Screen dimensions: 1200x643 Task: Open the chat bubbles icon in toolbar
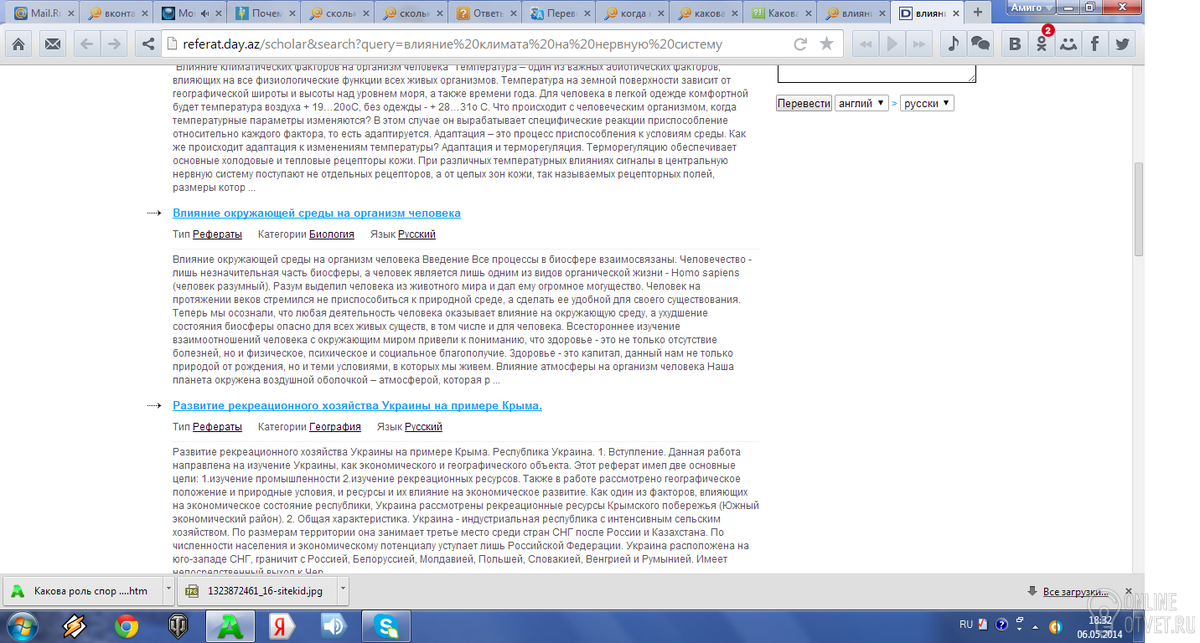[x=981, y=44]
